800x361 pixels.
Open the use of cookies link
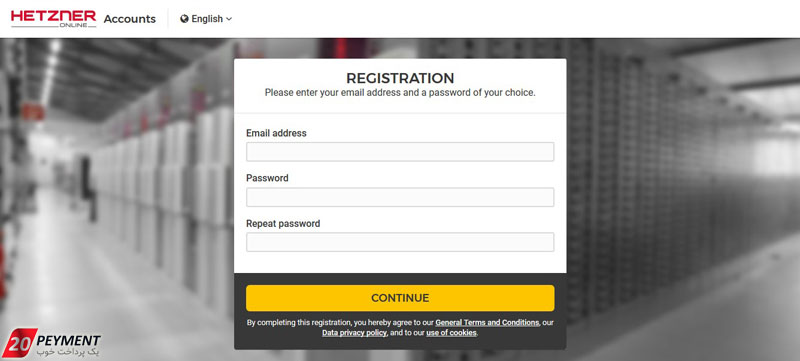(451, 333)
